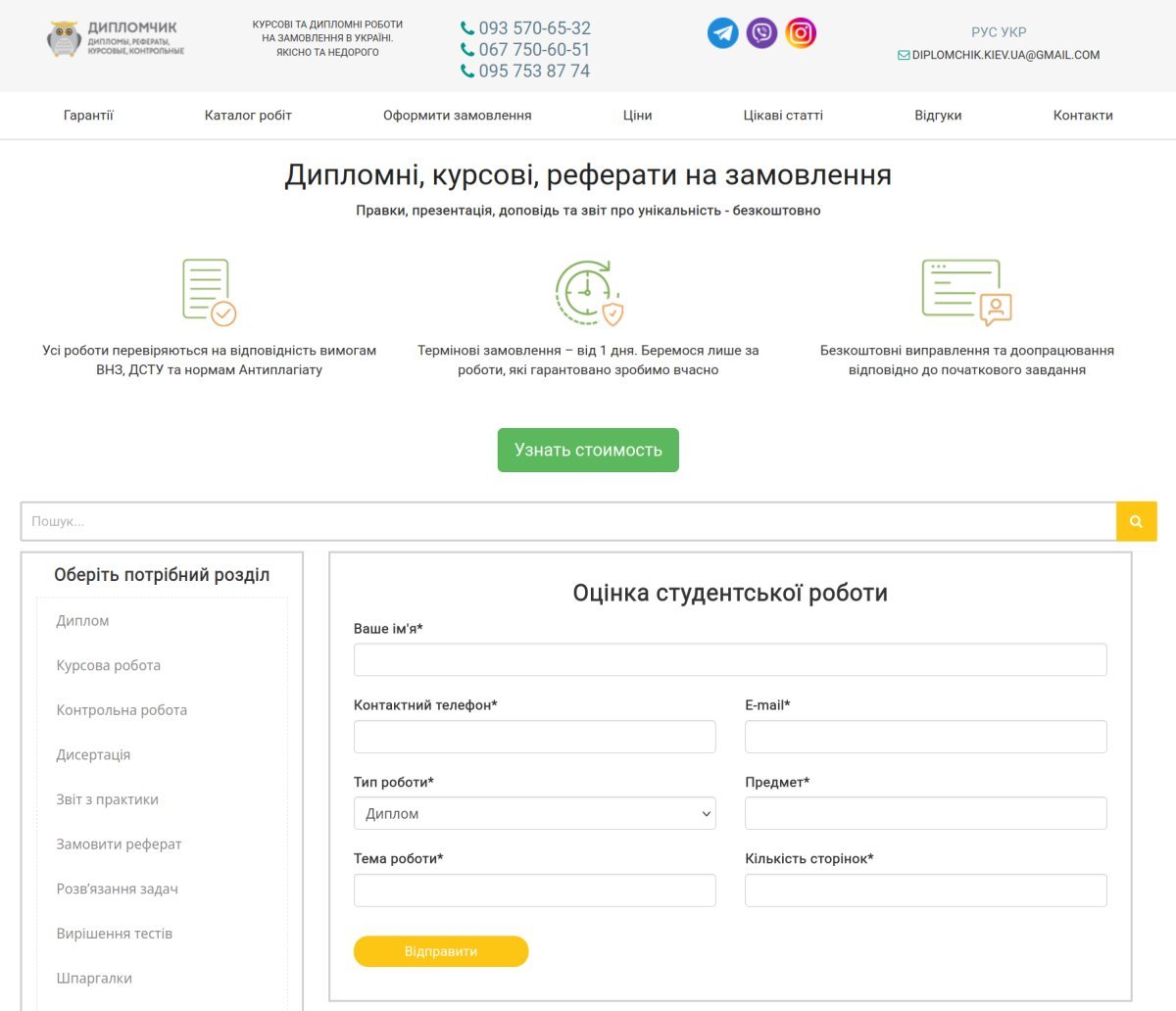
Task: Select Дисертація in the section list
Action: click(x=93, y=755)
